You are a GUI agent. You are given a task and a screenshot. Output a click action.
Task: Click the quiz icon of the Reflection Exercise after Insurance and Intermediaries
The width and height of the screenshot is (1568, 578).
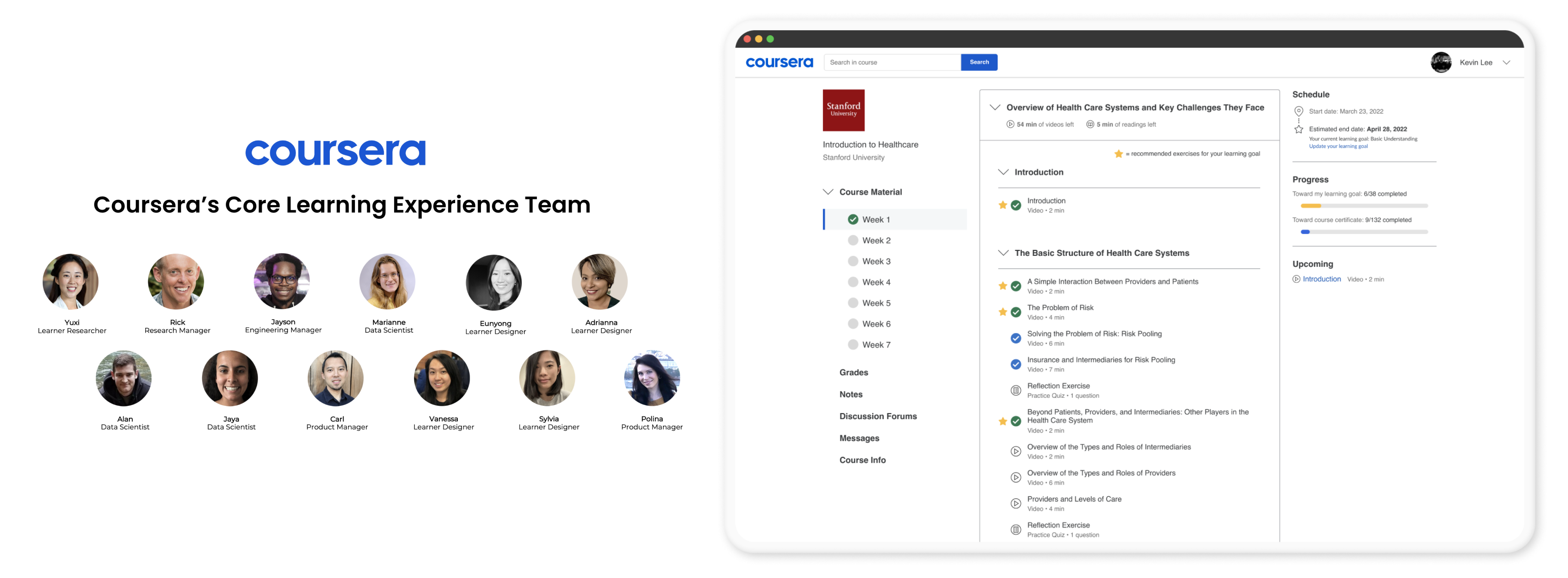[1016, 391]
